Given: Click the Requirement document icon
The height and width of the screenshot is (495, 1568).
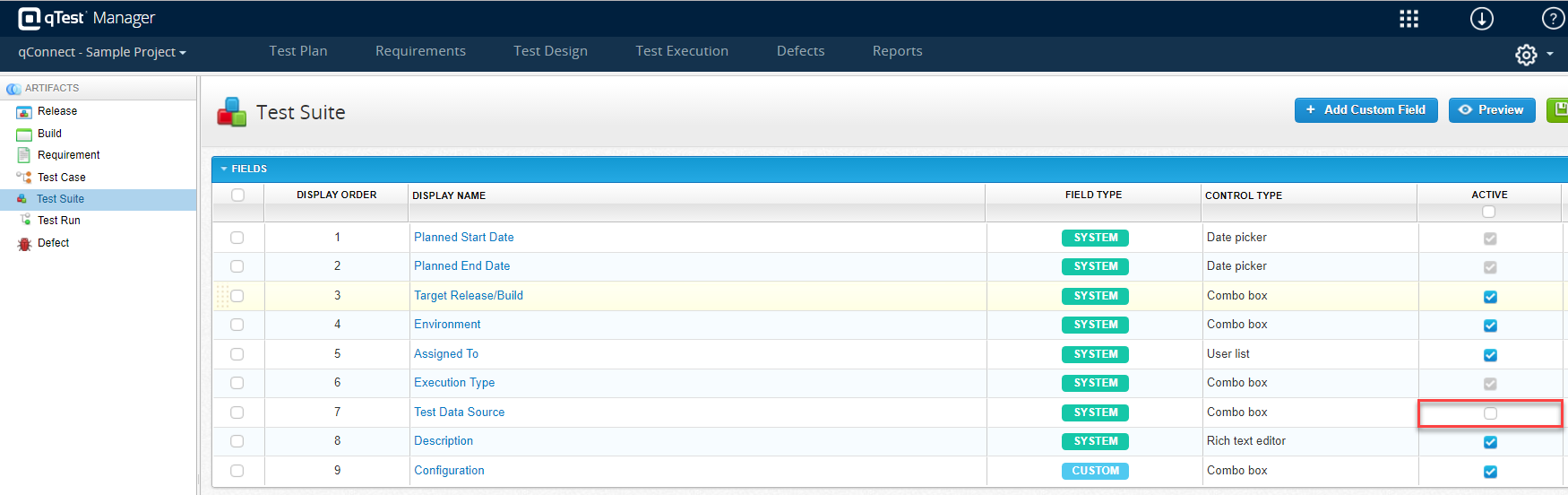Looking at the screenshot, I should [x=24, y=155].
